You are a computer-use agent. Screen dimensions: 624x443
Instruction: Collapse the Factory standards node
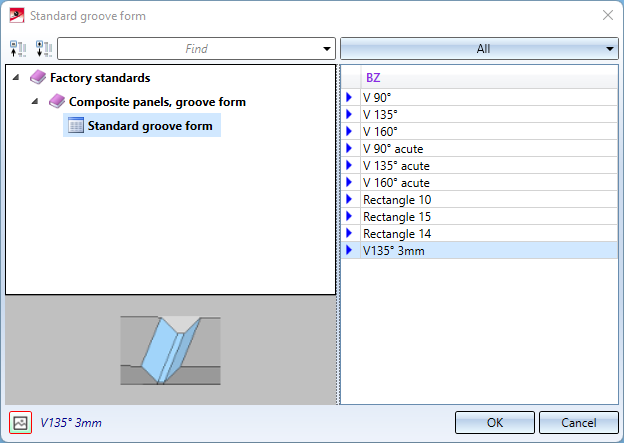pyautogui.click(x=16, y=77)
